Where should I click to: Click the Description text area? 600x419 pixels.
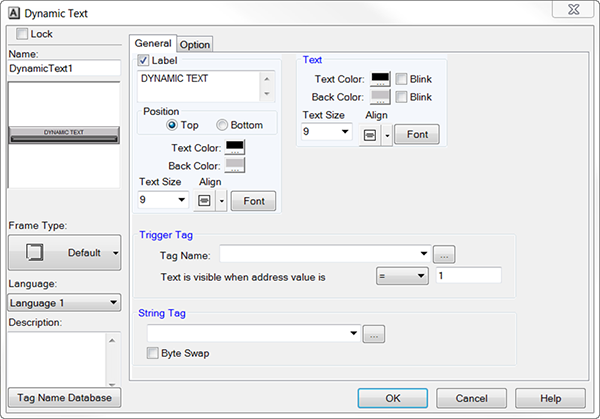(x=57, y=359)
